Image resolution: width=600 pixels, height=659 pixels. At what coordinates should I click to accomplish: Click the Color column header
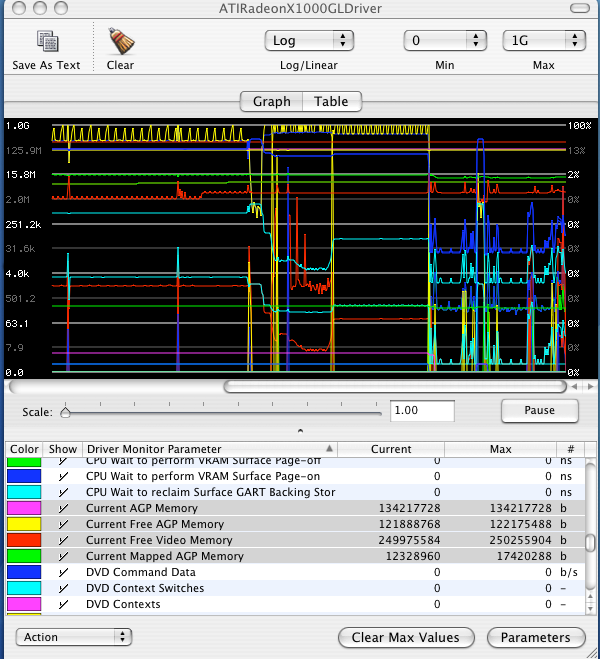[24, 449]
